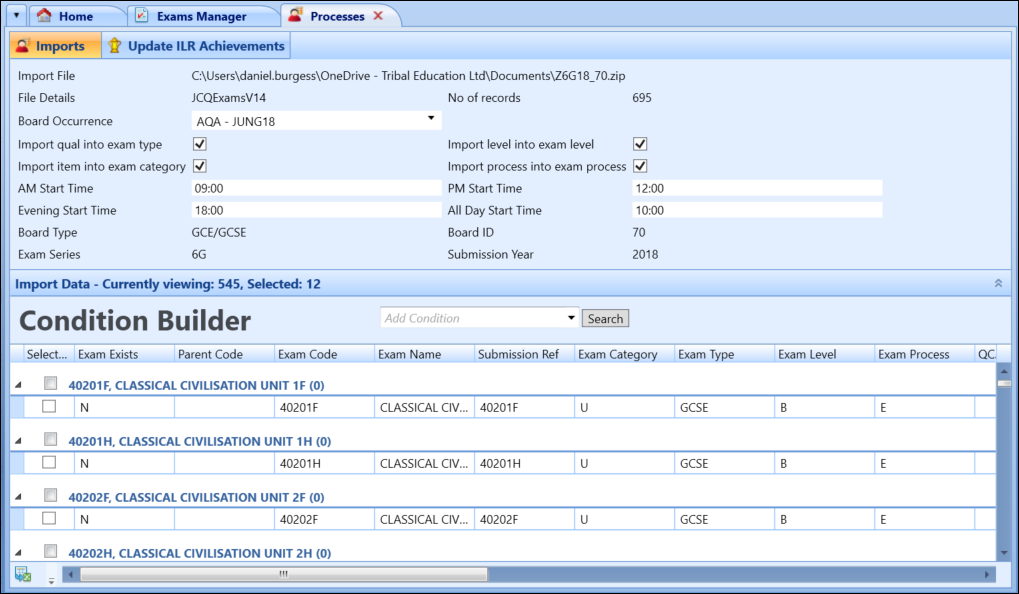Switch to the Home tab

coord(78,15)
